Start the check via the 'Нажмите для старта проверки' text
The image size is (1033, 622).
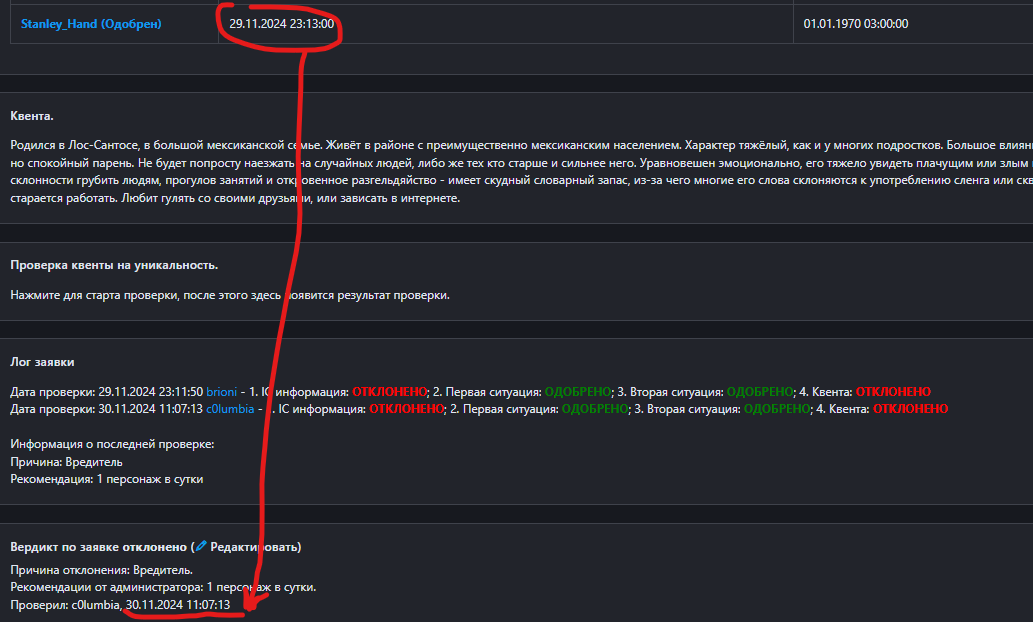tap(230, 295)
